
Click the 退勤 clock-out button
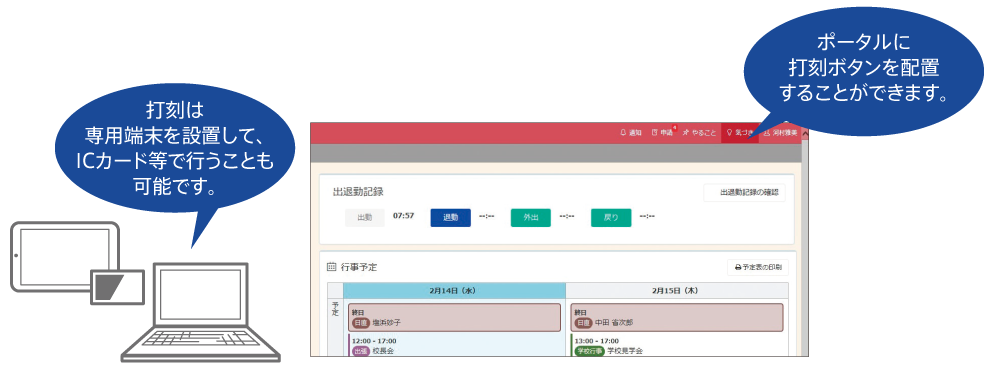click(x=450, y=217)
